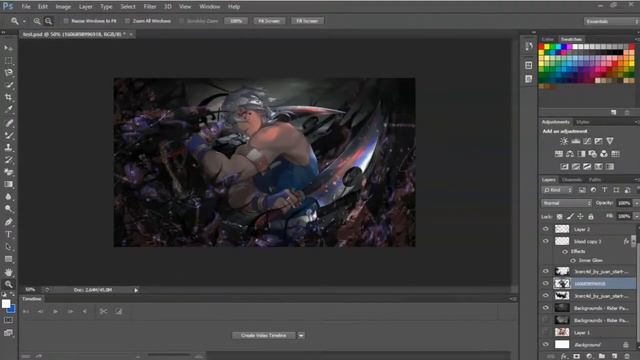Click the add layer style fx icon
Screen dimensions: 640x360
coord(564,356)
